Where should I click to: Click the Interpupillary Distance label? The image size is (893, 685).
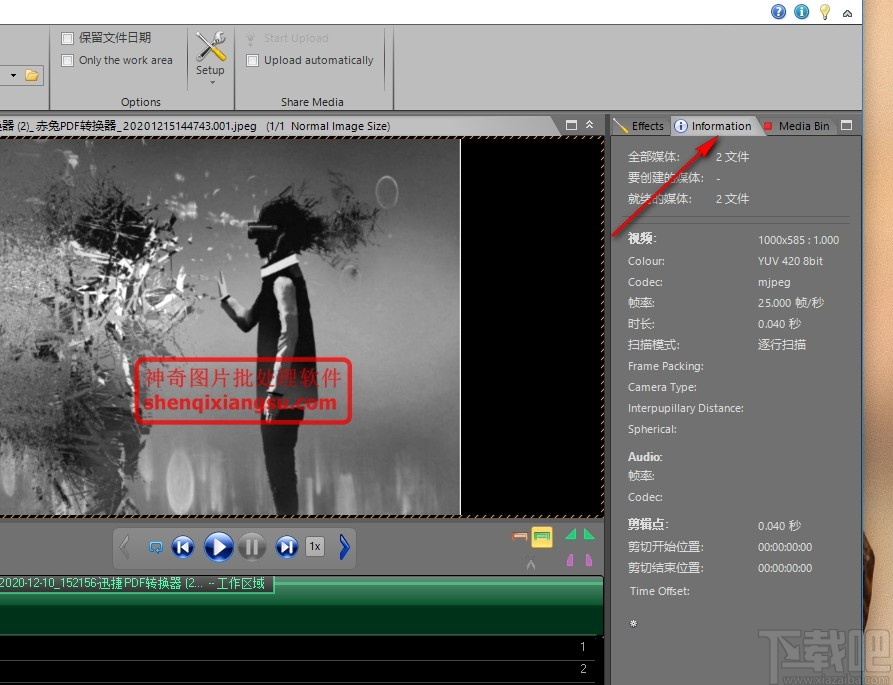tap(685, 408)
